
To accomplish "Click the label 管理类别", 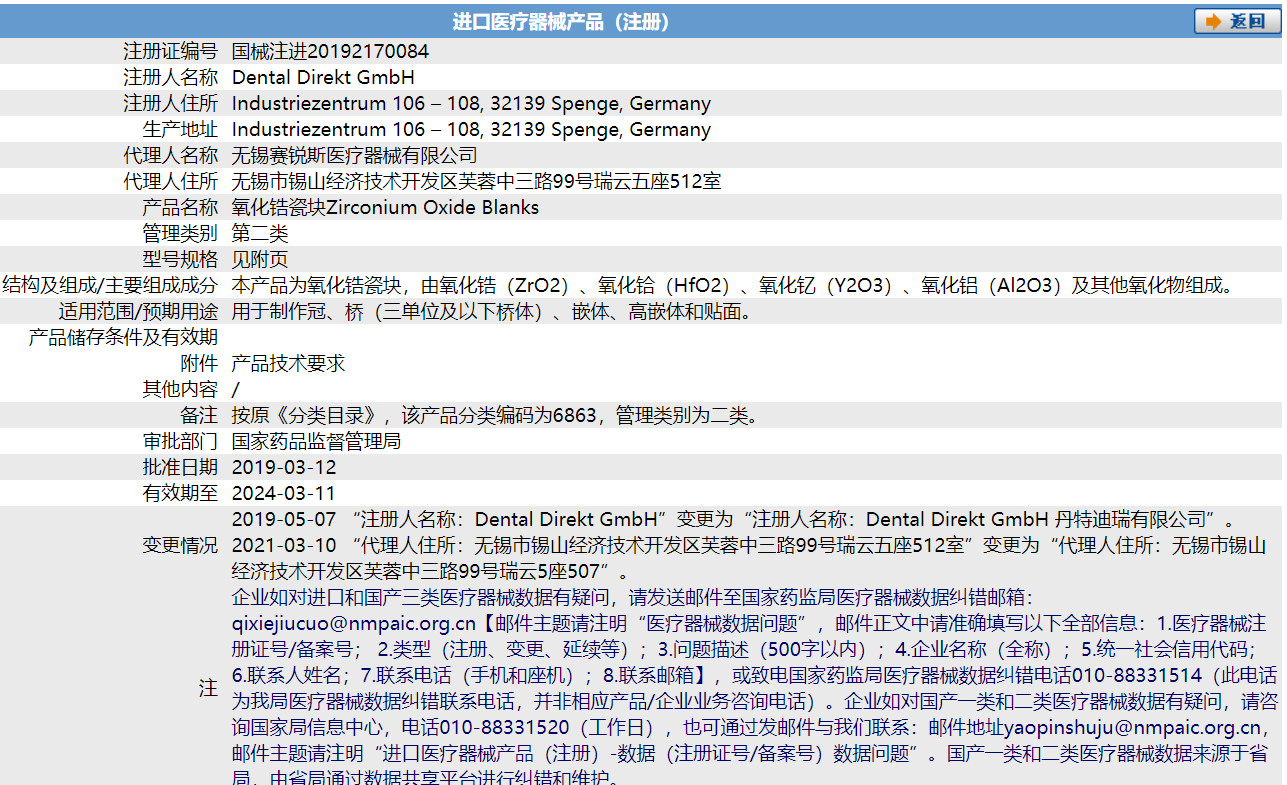I will click(180, 233).
